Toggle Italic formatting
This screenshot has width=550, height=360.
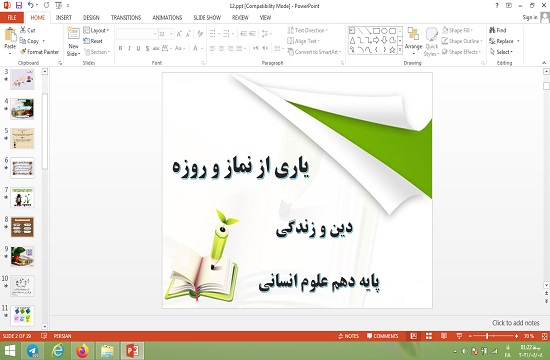(129, 48)
